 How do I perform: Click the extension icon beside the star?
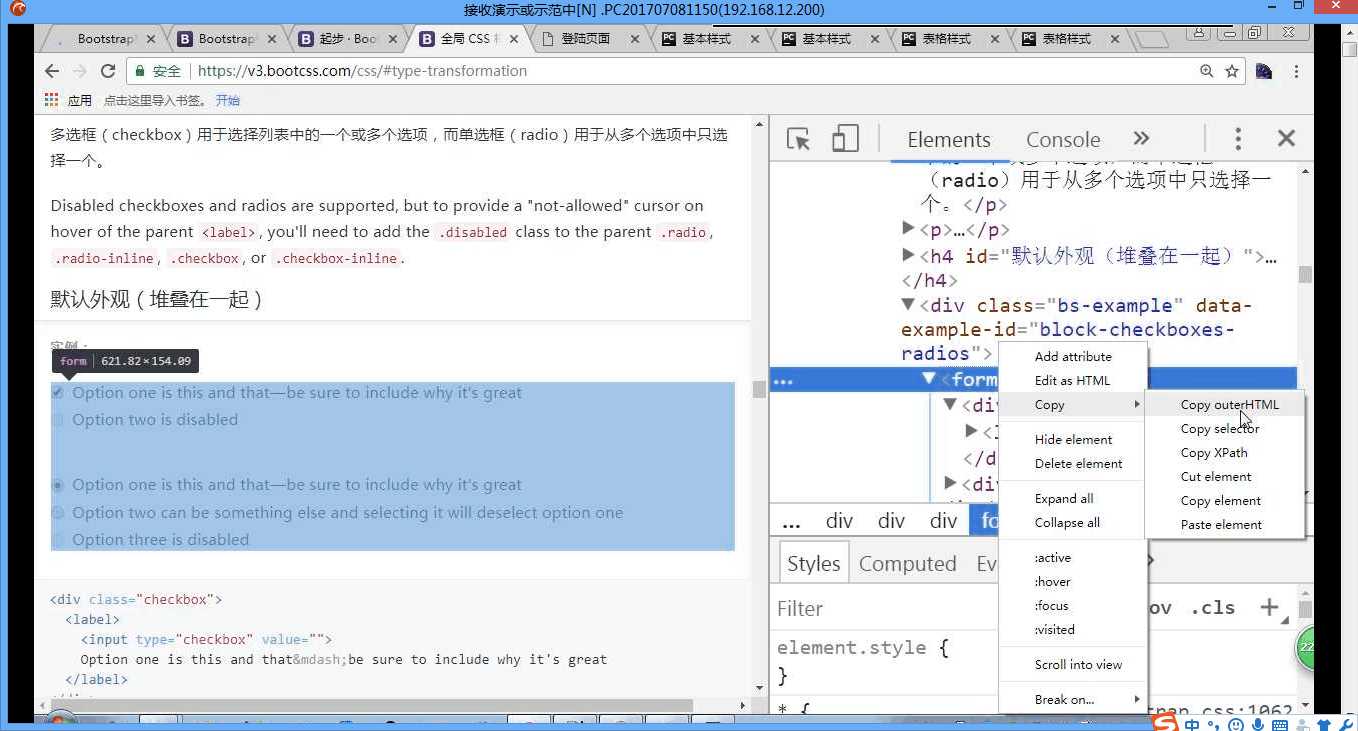1264,71
